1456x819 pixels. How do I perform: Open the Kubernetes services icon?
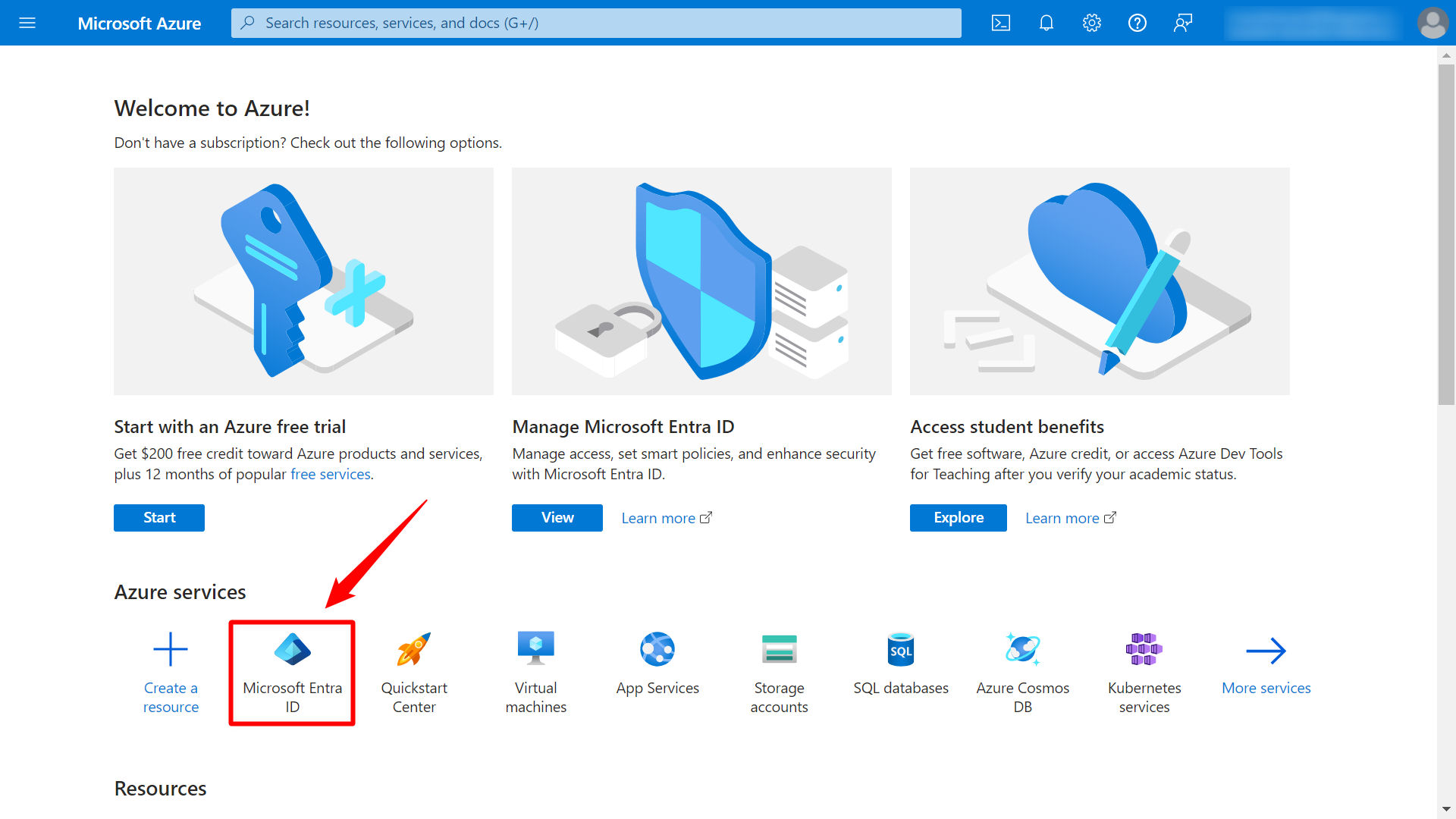pyautogui.click(x=1144, y=649)
